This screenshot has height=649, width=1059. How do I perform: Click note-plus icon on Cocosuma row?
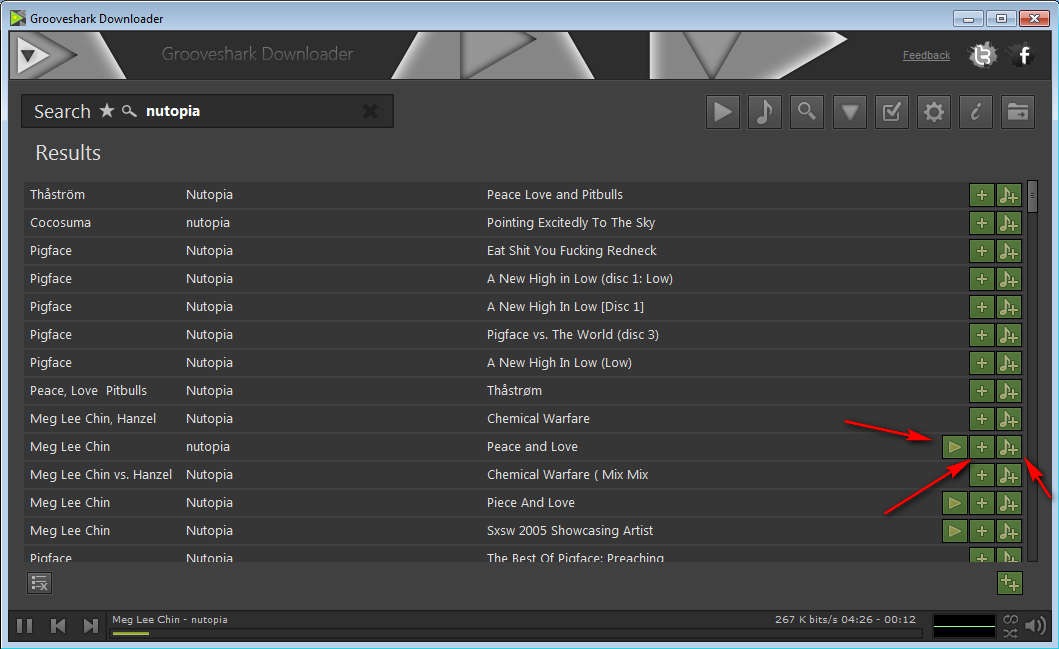[1009, 223]
